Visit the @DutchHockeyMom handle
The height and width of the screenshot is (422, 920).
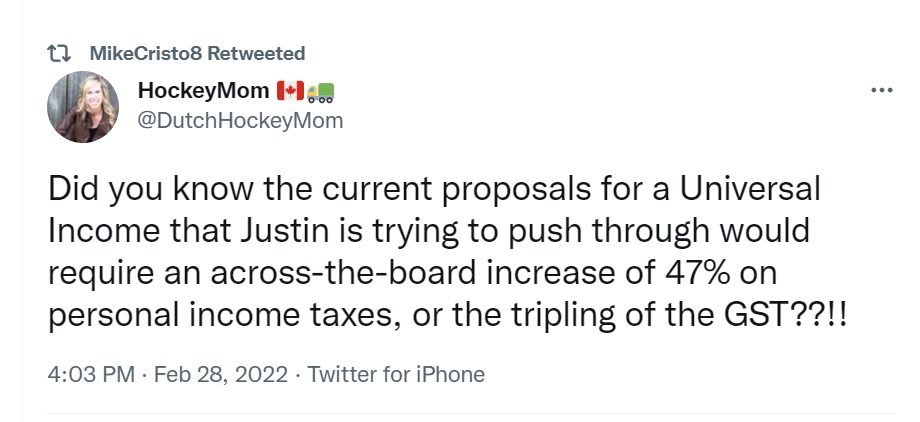click(x=240, y=121)
